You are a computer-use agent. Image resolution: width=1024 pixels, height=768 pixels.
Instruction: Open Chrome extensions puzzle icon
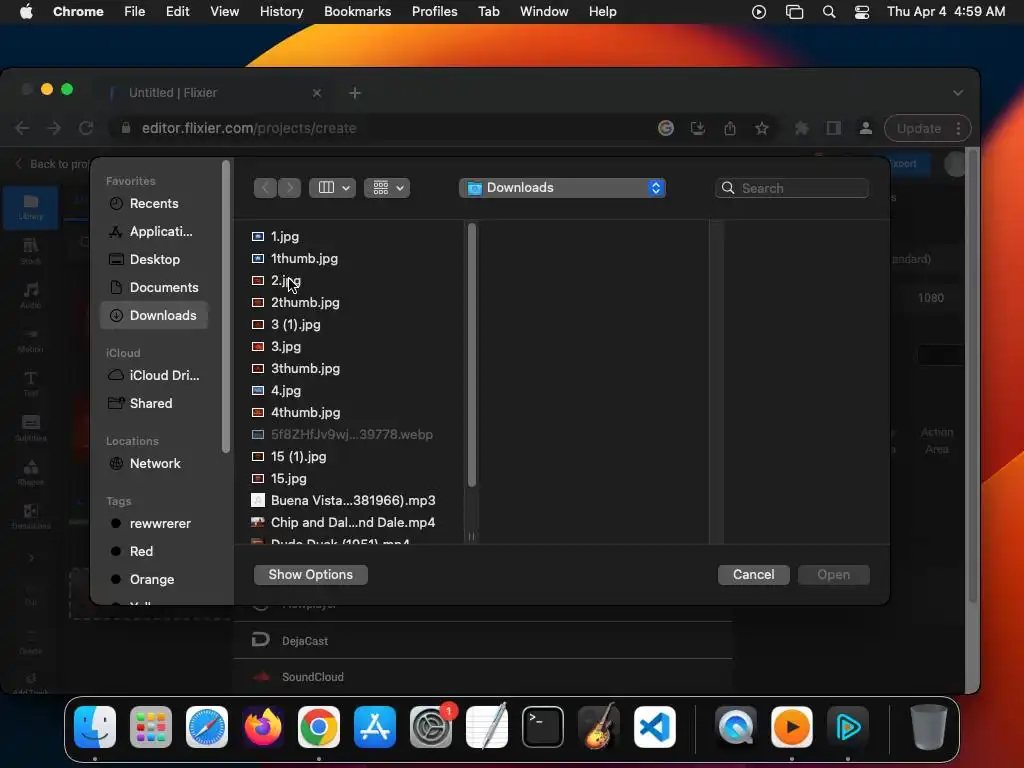tap(801, 128)
